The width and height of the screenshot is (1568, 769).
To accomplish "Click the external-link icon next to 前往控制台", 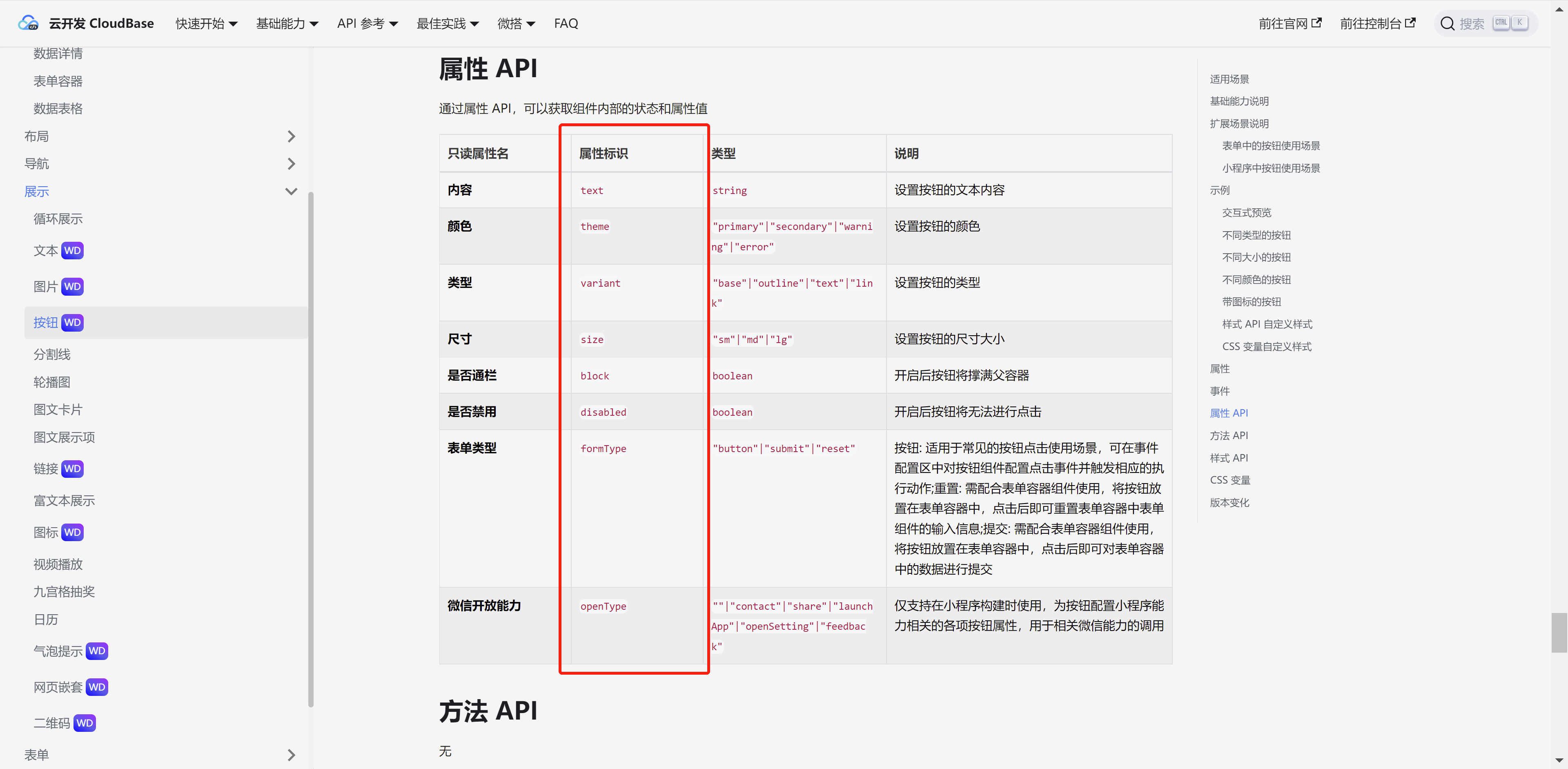I will [x=1410, y=22].
